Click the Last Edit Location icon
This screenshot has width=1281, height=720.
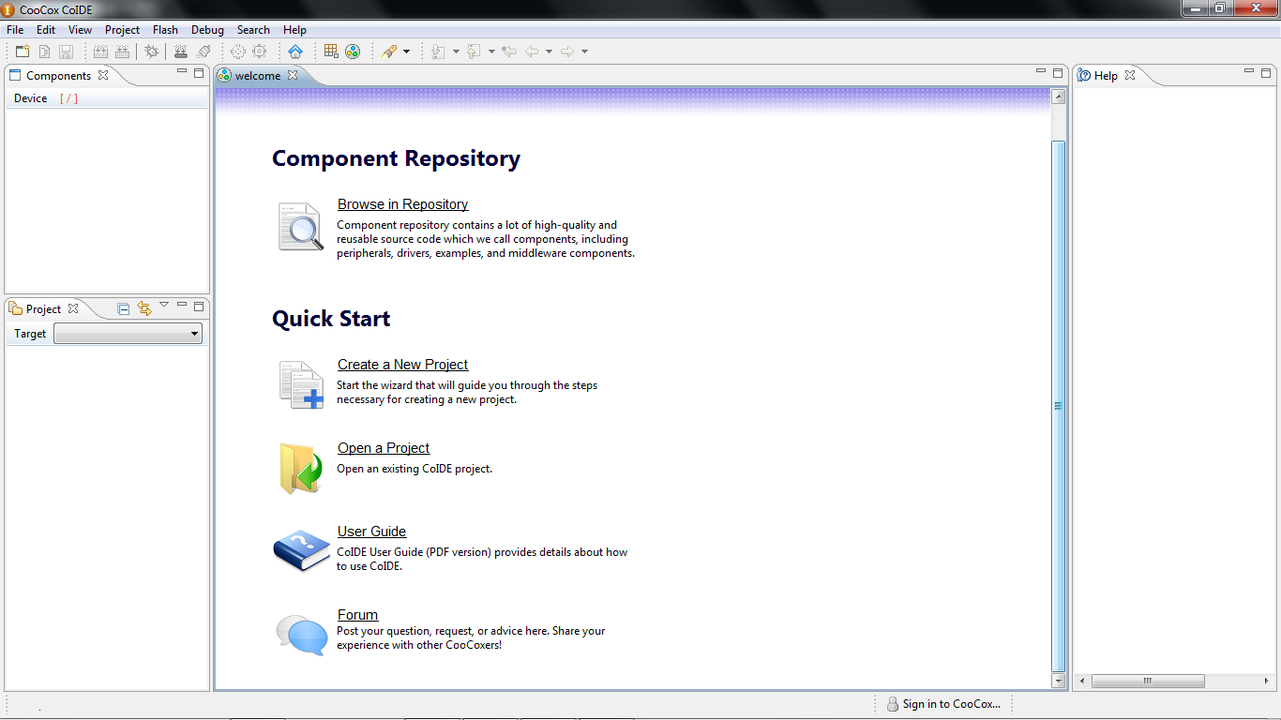pos(510,51)
